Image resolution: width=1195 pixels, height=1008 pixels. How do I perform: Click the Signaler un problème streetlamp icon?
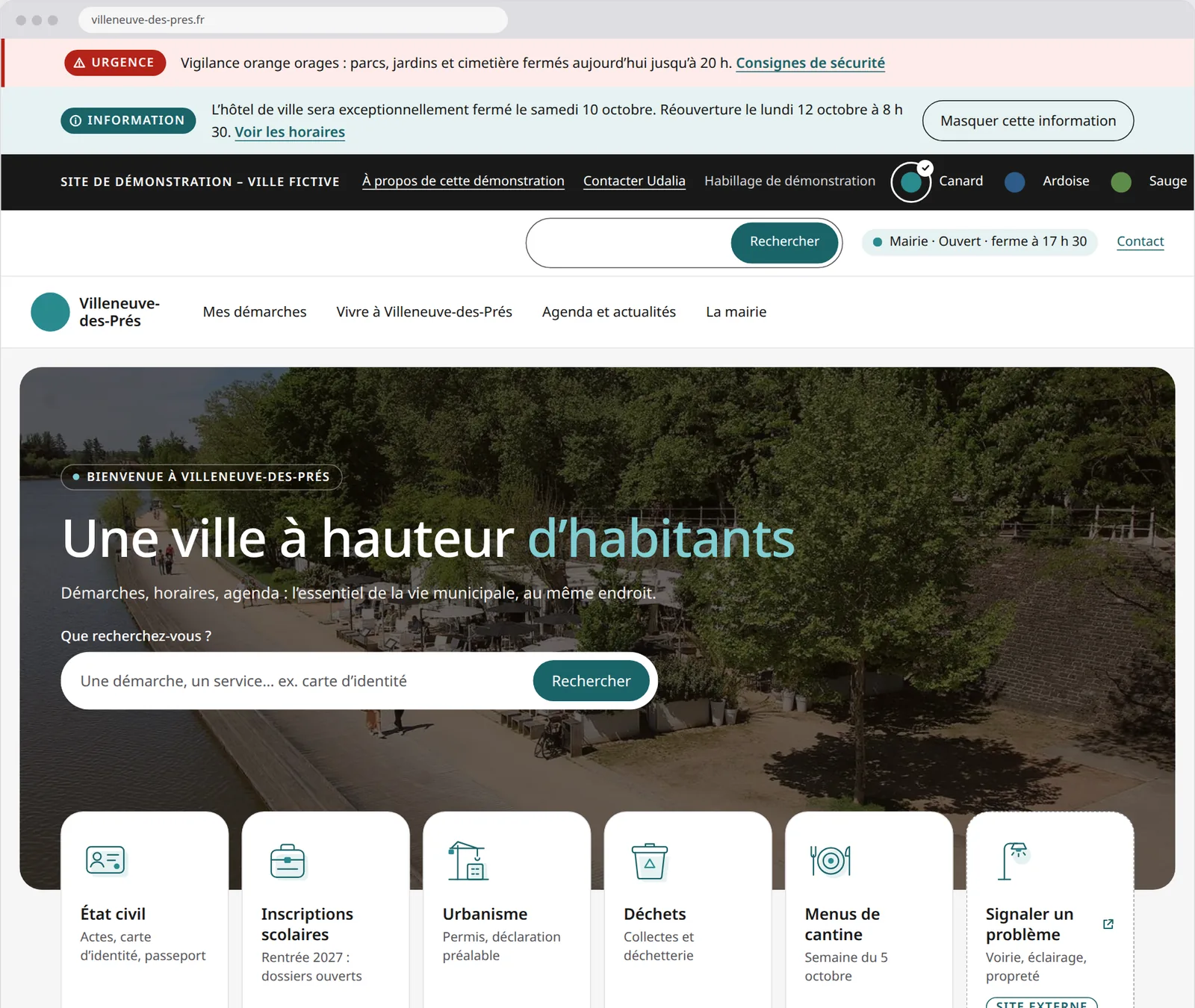tap(1014, 861)
